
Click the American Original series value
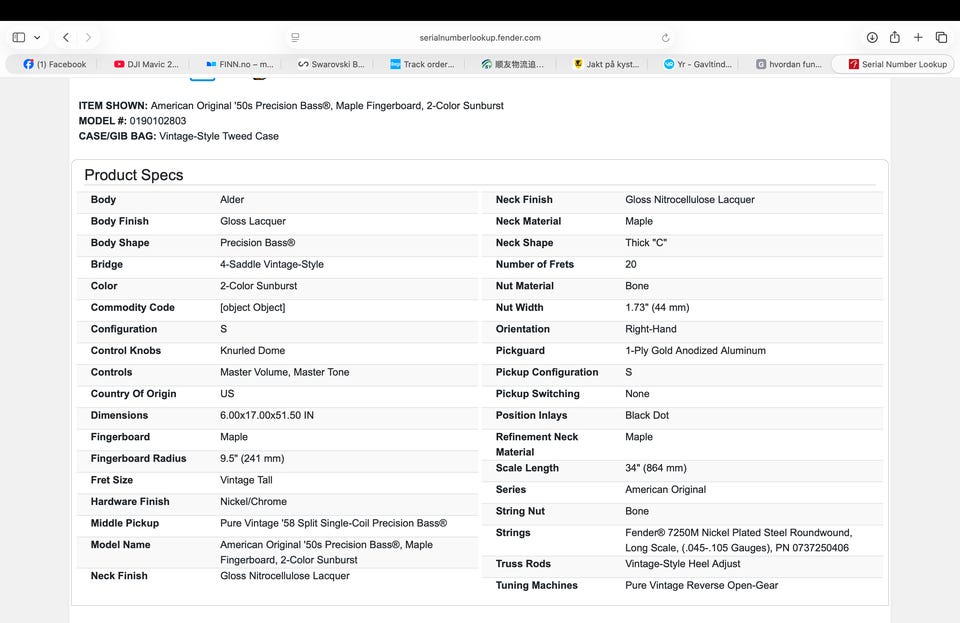(666, 490)
